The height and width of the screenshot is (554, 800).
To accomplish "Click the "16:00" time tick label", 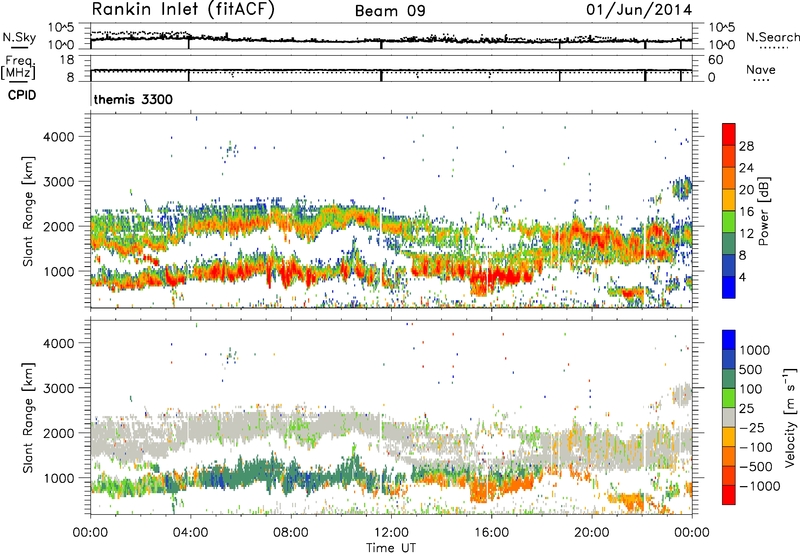I will tap(491, 533).
